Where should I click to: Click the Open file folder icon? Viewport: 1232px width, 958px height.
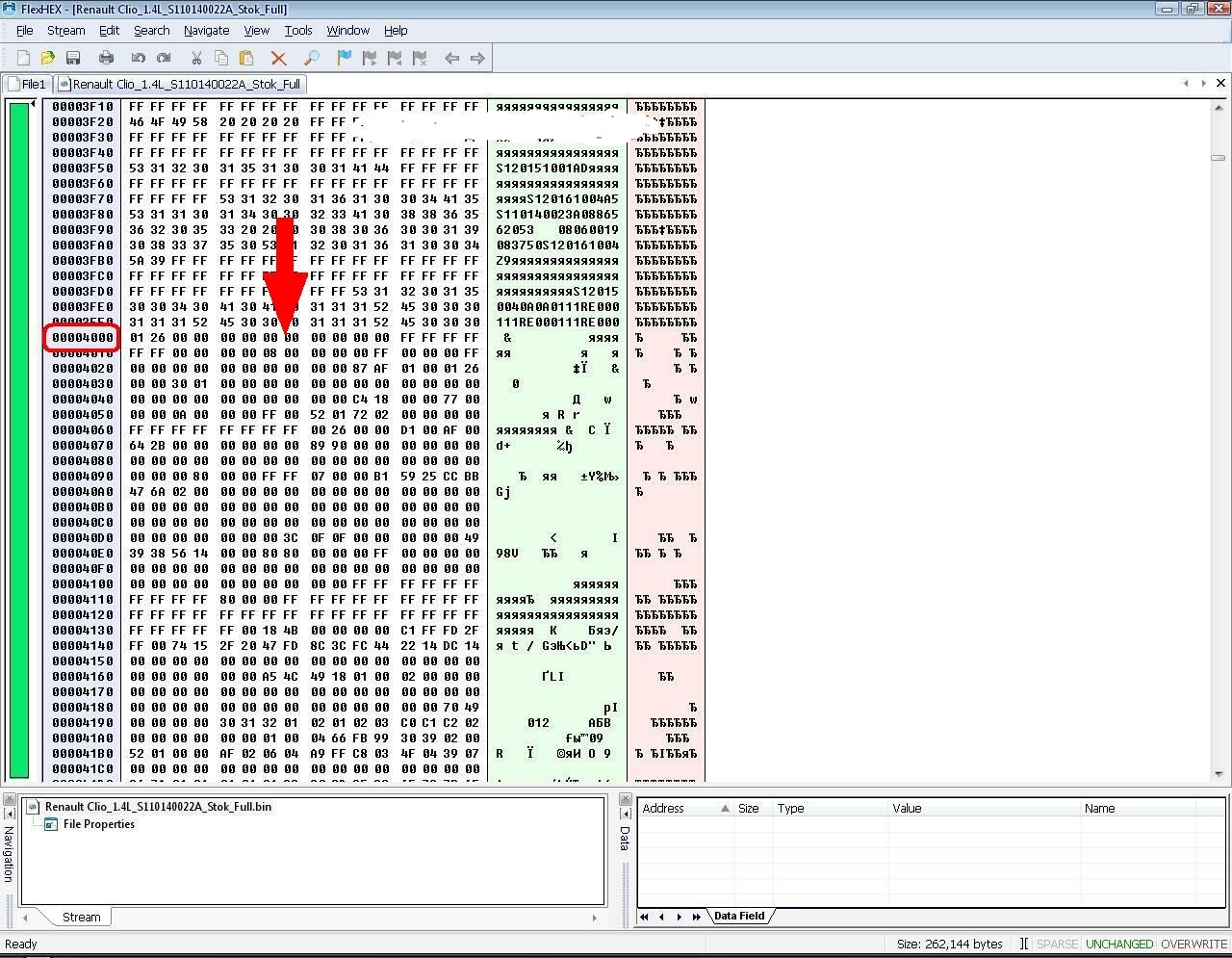click(47, 58)
